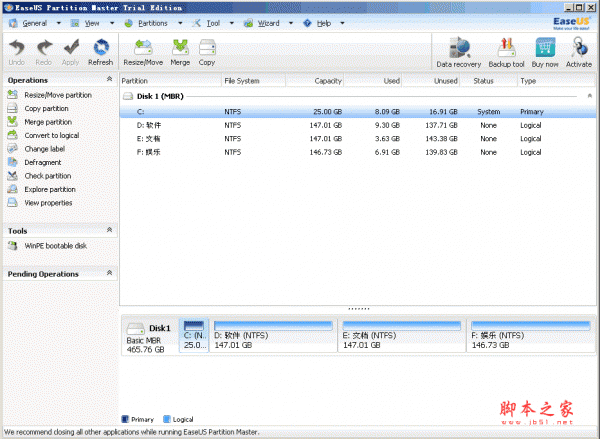Select C: block in disk map
Viewport: 600px width, 439px height.
(x=194, y=335)
